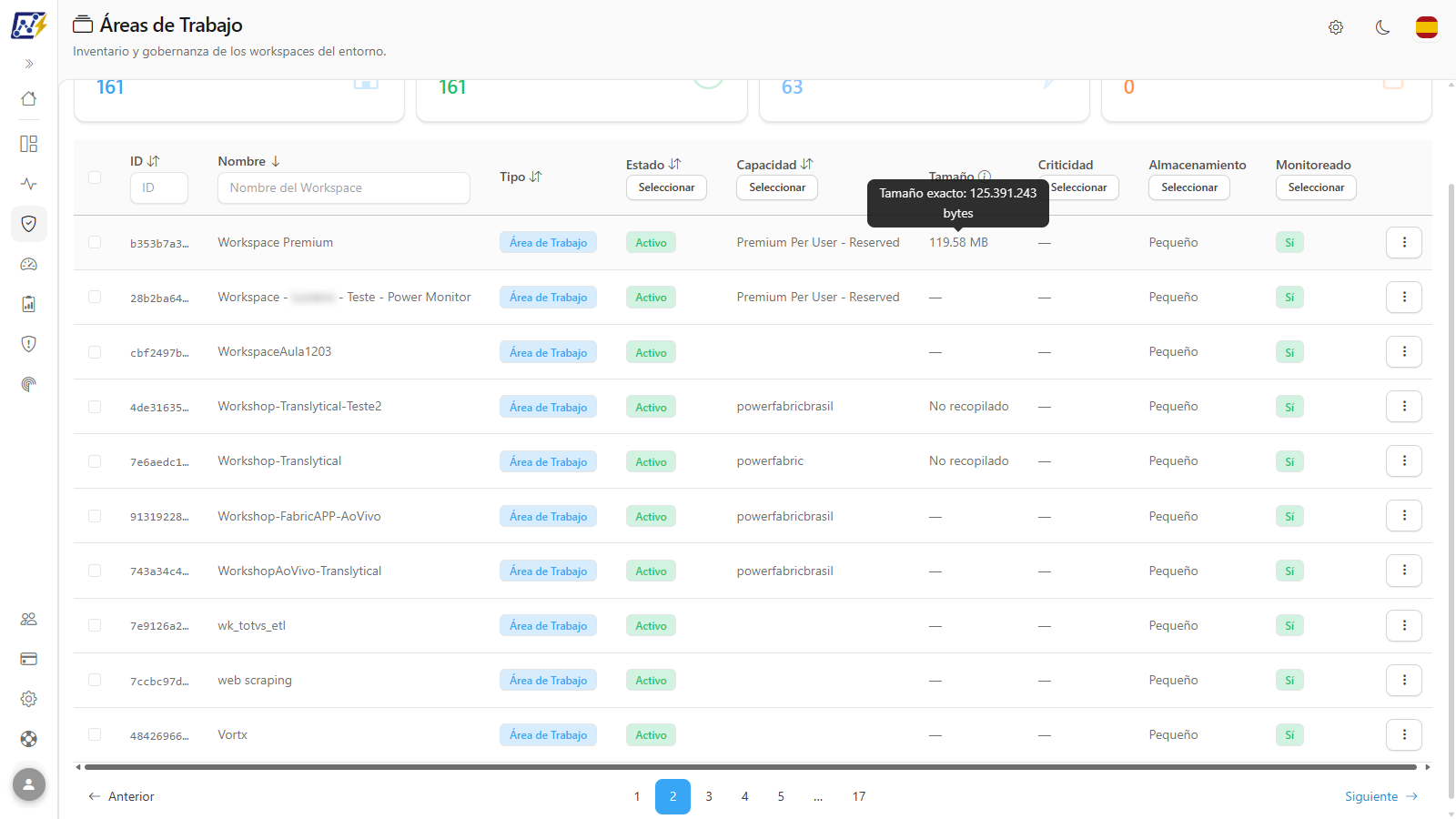
Task: Check the Workspace Premium row checkbox
Action: [x=95, y=242]
